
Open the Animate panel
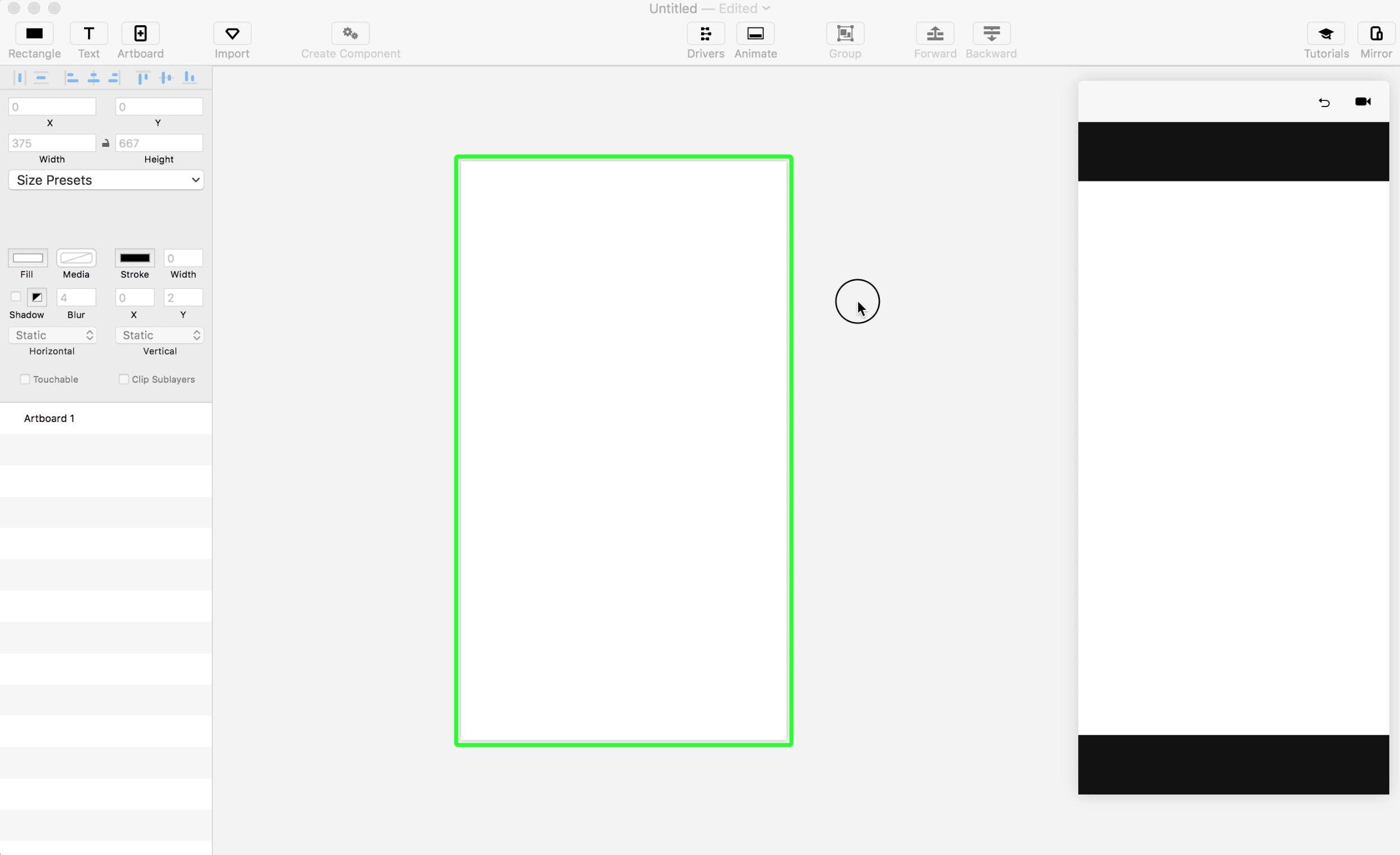point(755,34)
